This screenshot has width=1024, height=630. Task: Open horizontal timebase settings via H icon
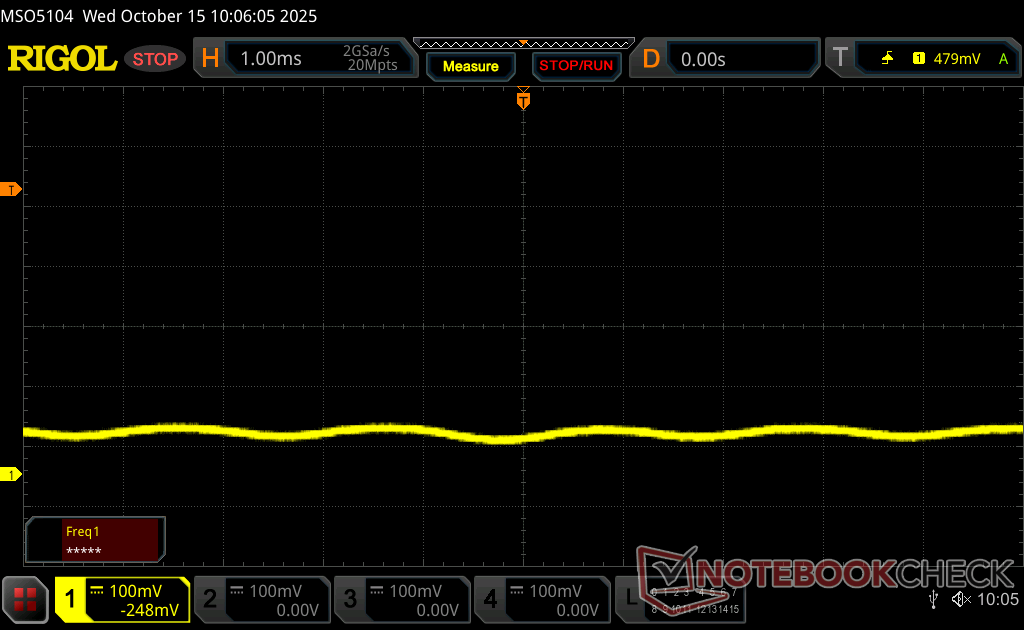coord(210,59)
